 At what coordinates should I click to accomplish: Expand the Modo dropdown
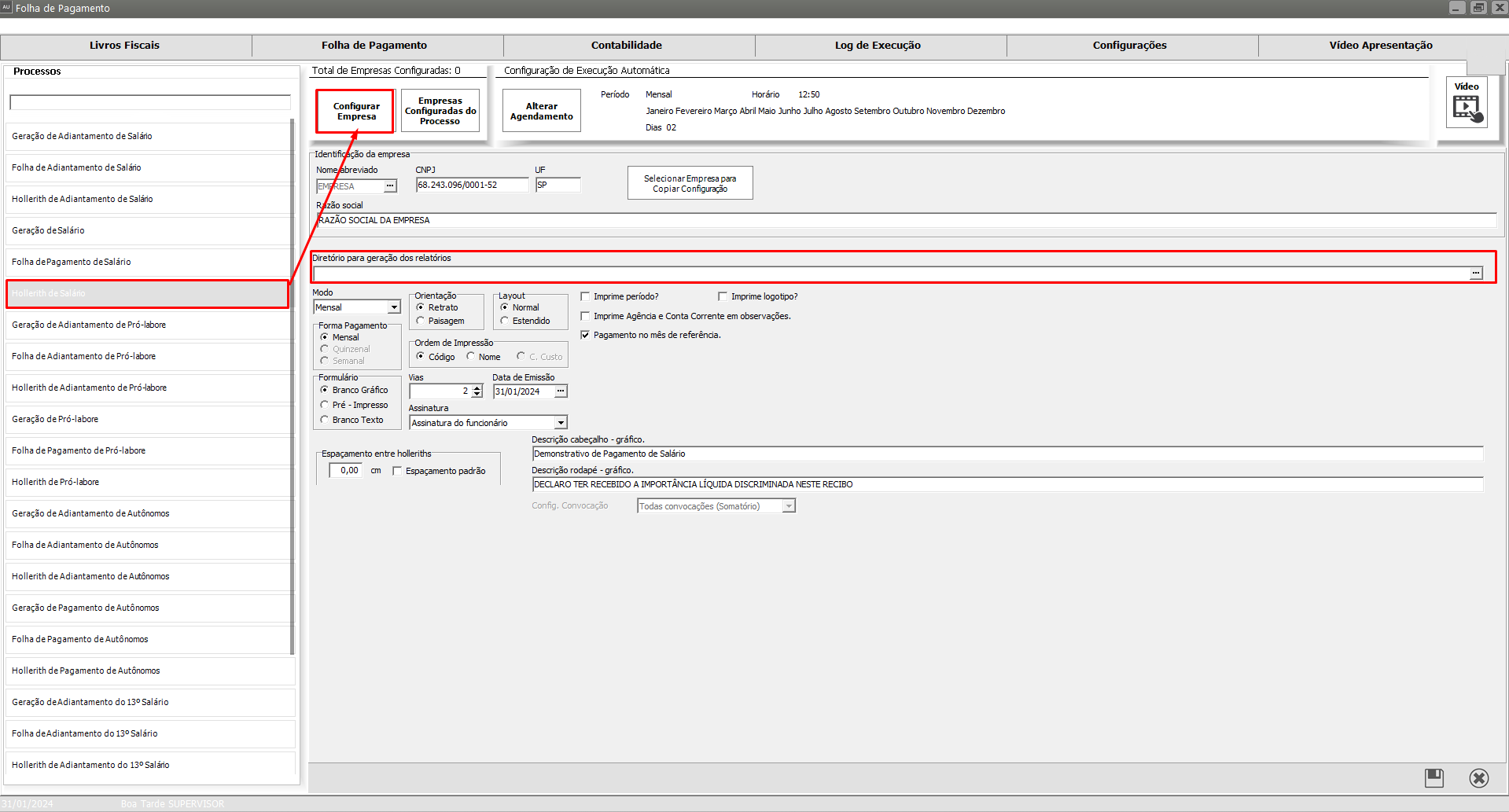[394, 307]
